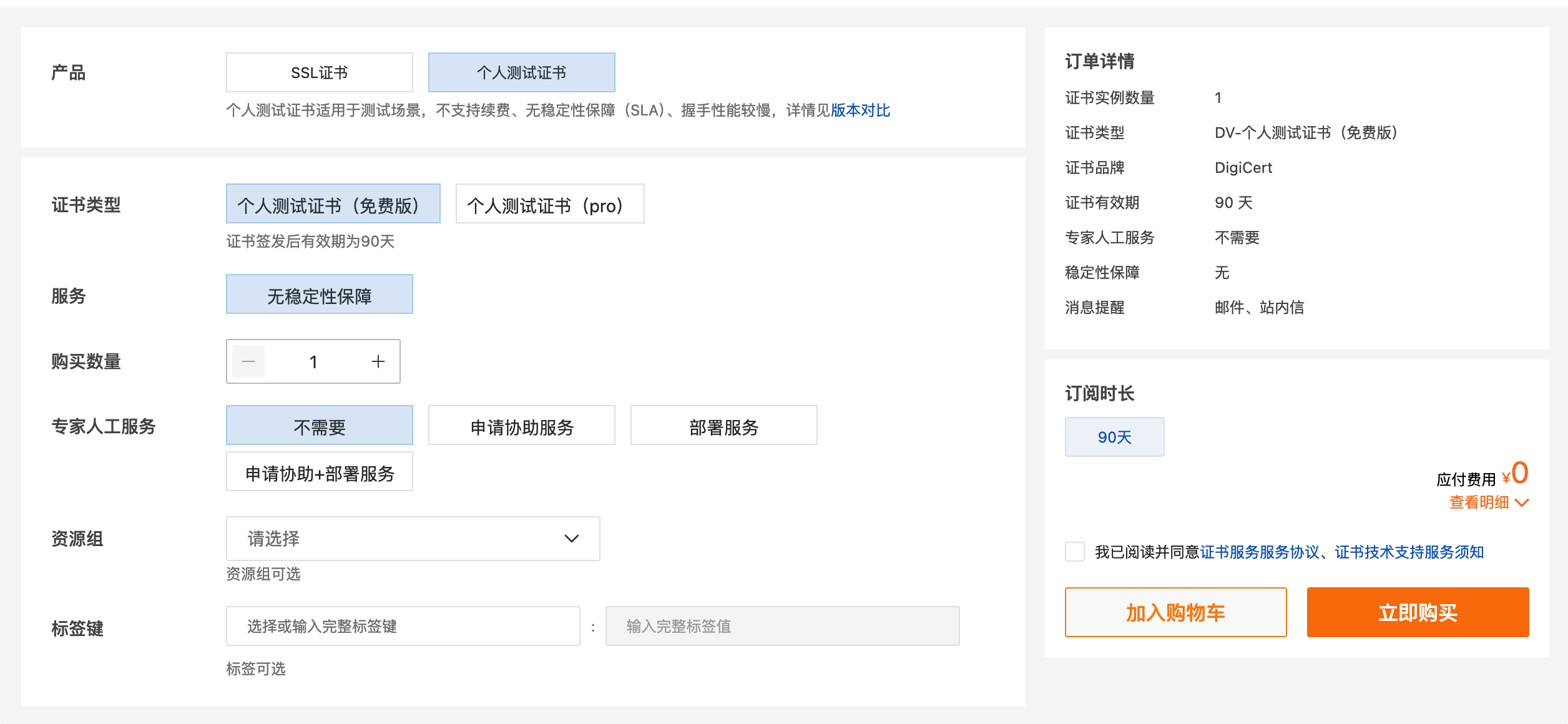Select 申请协助服务 expert option
Viewport: 1568px width, 724px height.
tap(521, 426)
